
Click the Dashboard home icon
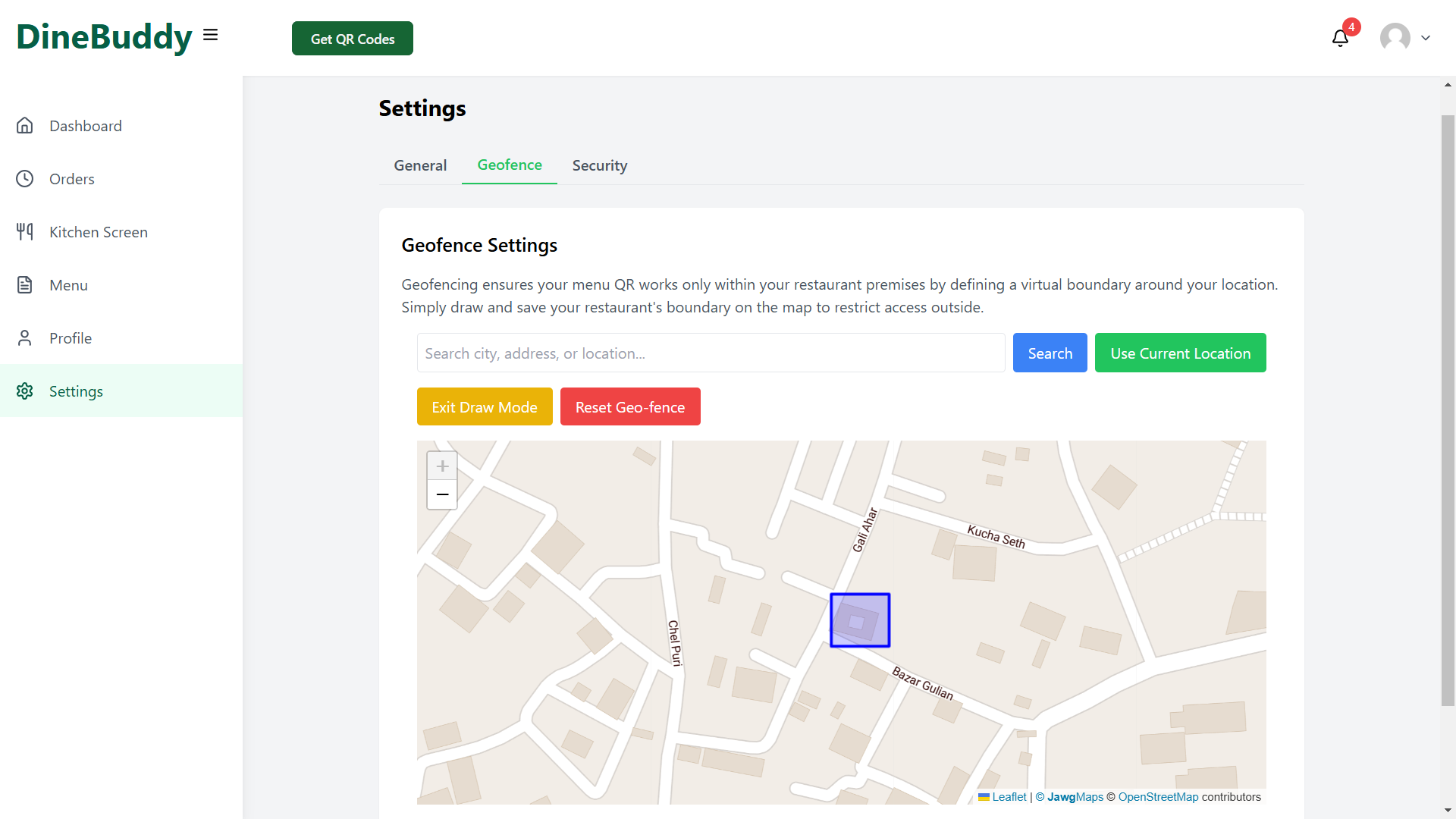(x=25, y=125)
